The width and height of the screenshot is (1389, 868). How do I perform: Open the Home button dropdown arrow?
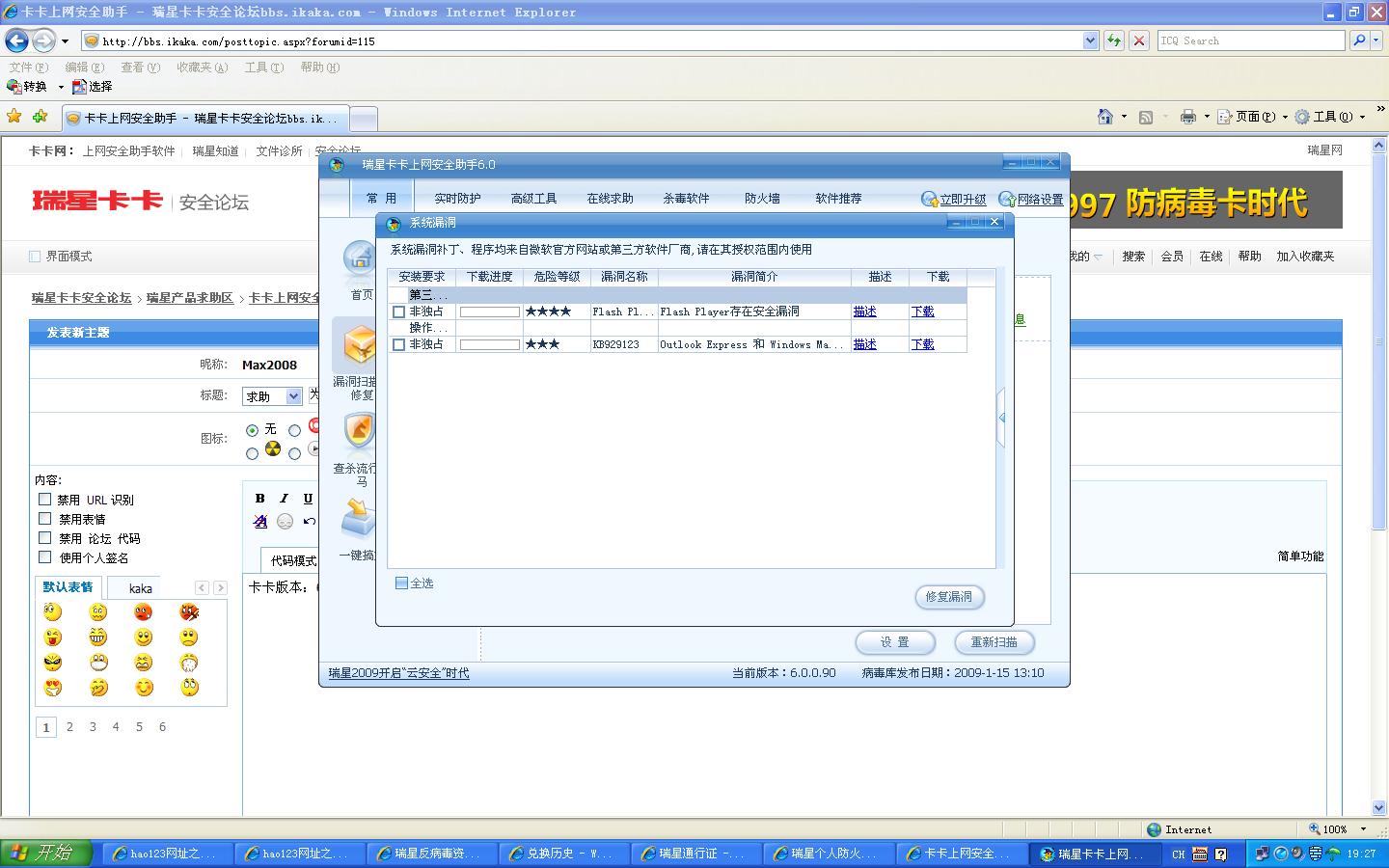click(1124, 117)
